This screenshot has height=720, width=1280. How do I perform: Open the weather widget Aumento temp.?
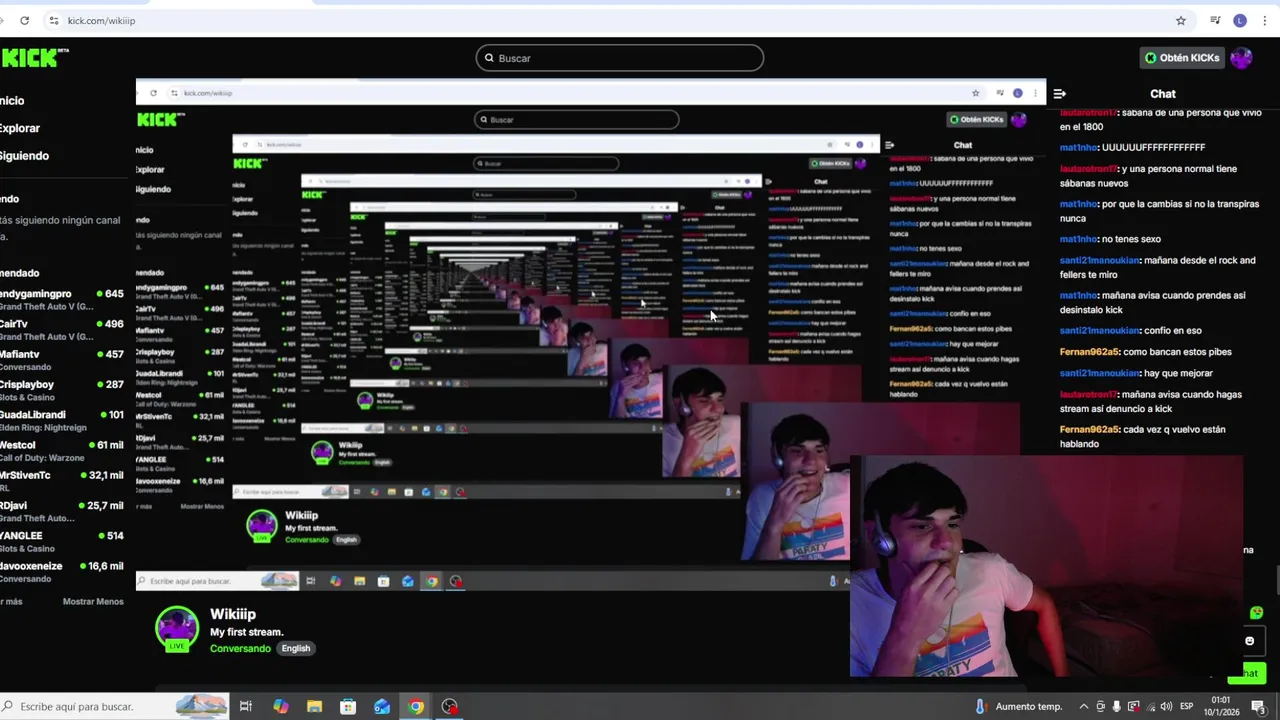pos(1018,707)
